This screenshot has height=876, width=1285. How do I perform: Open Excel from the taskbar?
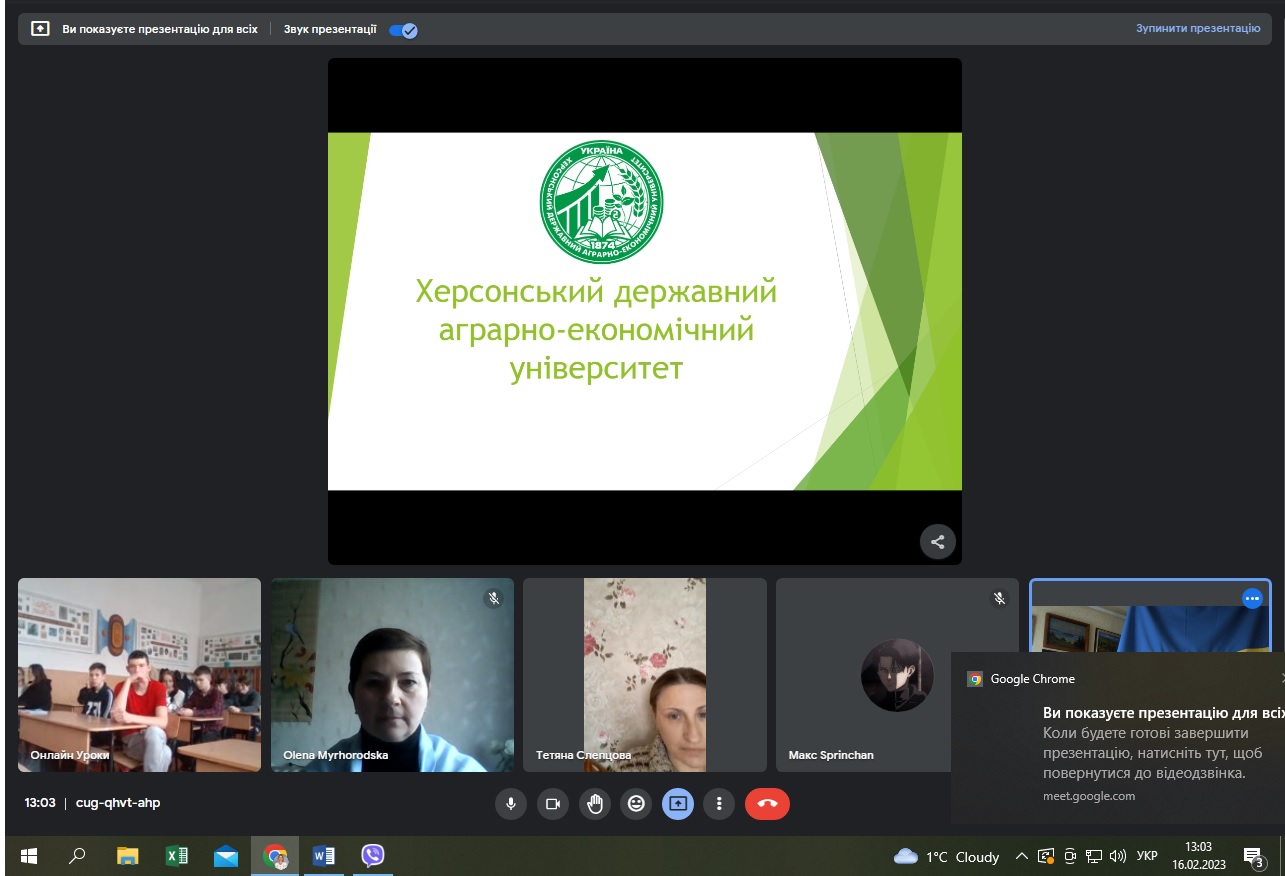click(177, 856)
